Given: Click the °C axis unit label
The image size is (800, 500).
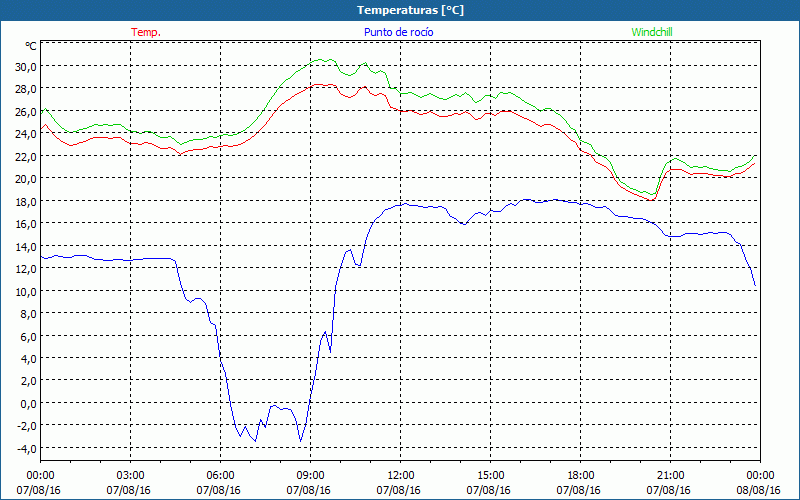Looking at the screenshot, I should 31,46.
